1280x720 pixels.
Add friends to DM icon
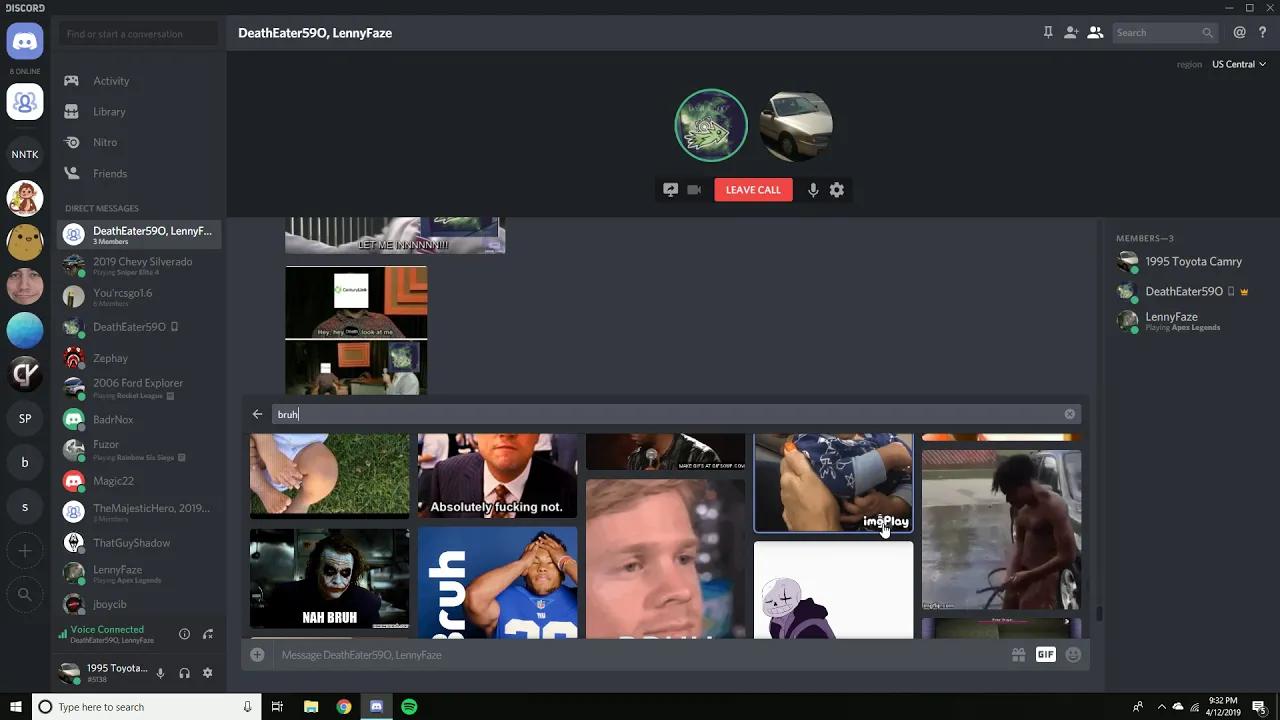coord(1071,33)
